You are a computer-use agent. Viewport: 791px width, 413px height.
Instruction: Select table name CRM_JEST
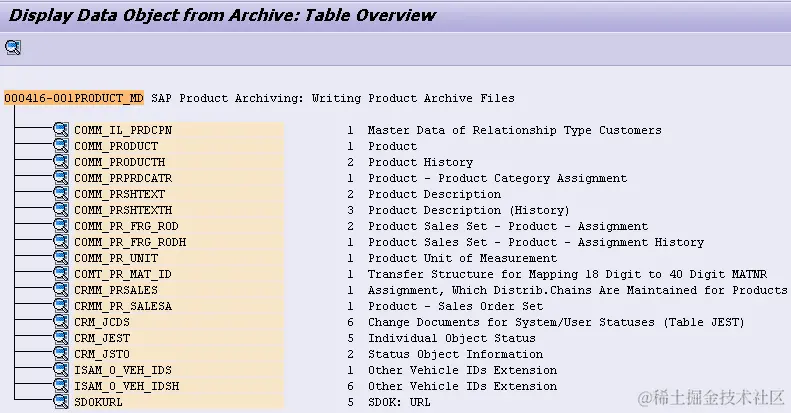tap(102, 338)
